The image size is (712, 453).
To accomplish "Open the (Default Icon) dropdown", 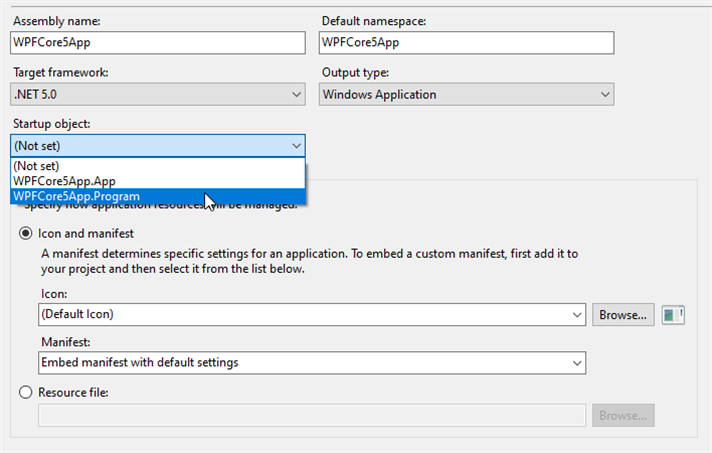I will click(x=312, y=314).
